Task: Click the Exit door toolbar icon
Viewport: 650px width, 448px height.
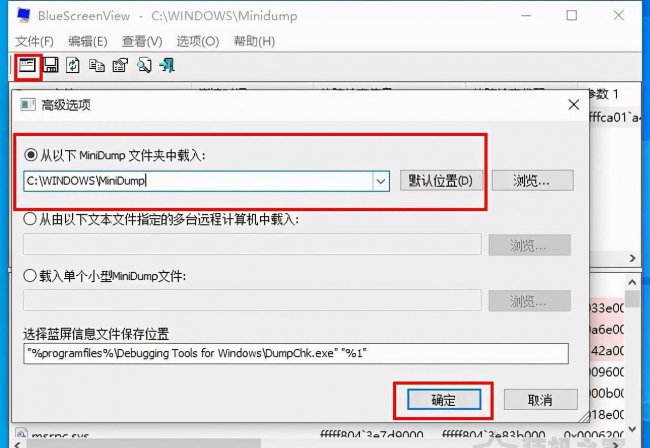Action: (167, 65)
